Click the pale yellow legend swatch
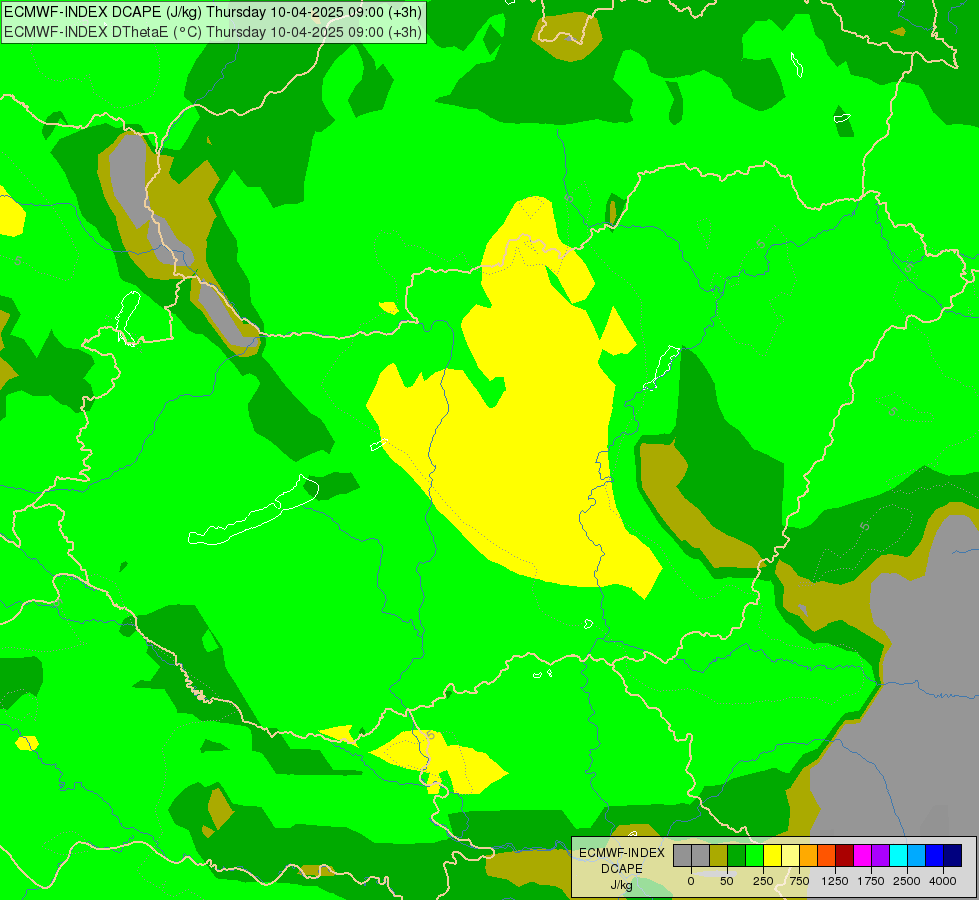979x900 pixels. (x=790, y=855)
